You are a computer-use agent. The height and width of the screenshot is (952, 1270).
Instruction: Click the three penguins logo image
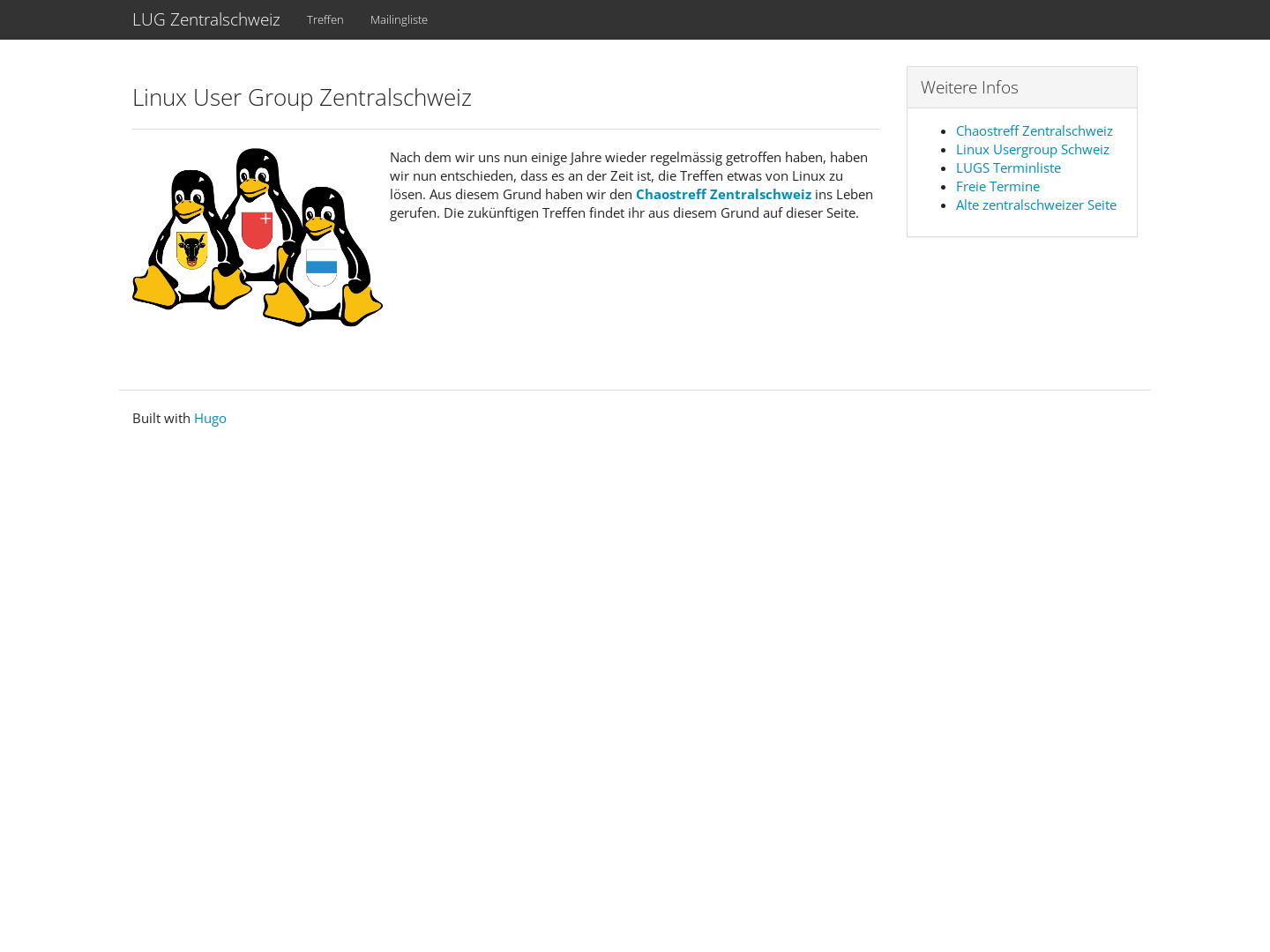click(258, 237)
